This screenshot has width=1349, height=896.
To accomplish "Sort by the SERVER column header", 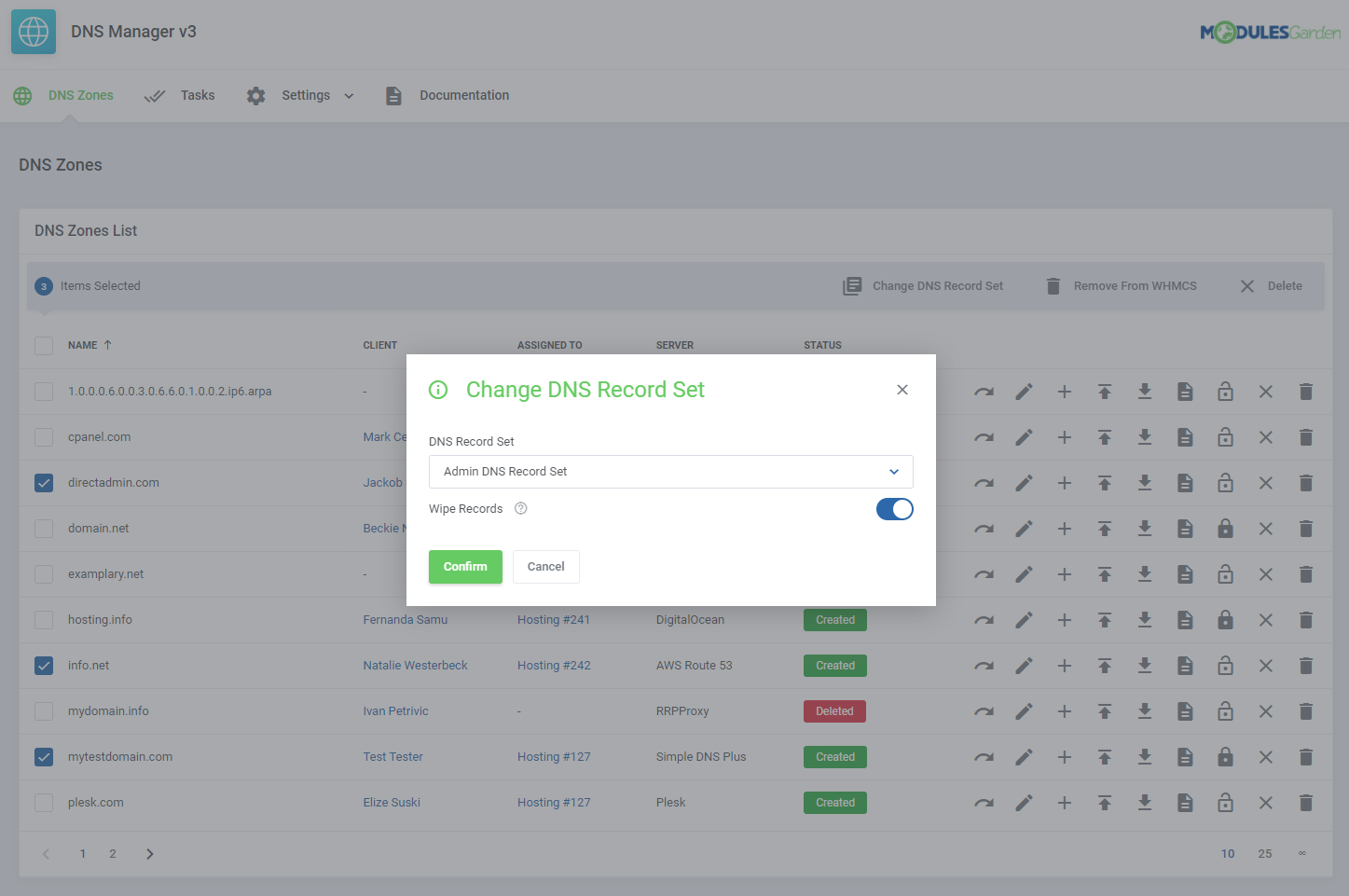I will 674,345.
